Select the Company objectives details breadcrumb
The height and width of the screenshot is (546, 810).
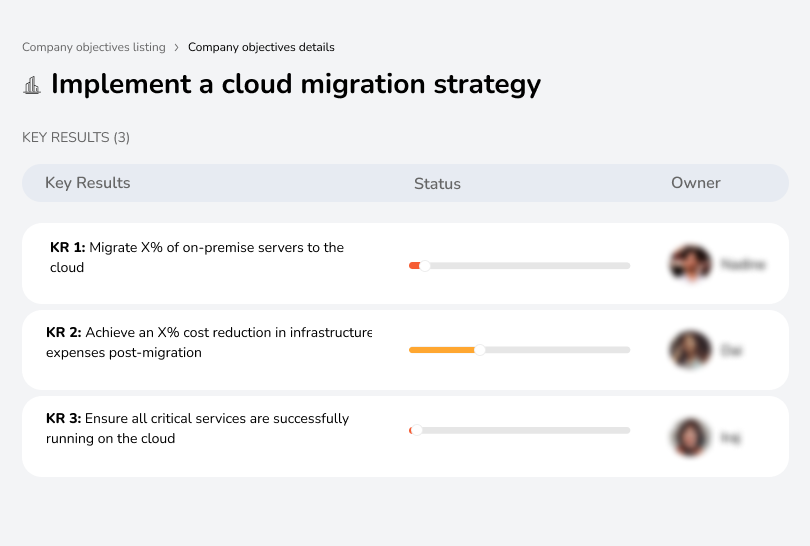(261, 47)
